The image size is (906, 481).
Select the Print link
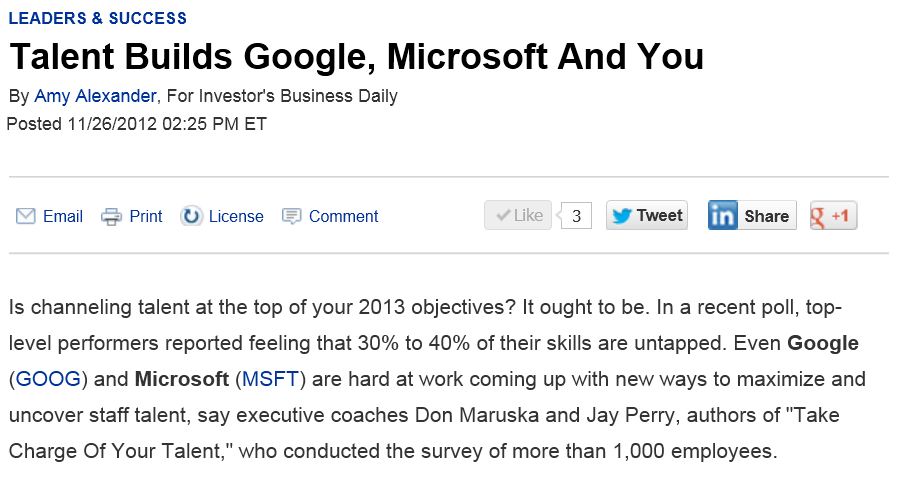tap(146, 216)
